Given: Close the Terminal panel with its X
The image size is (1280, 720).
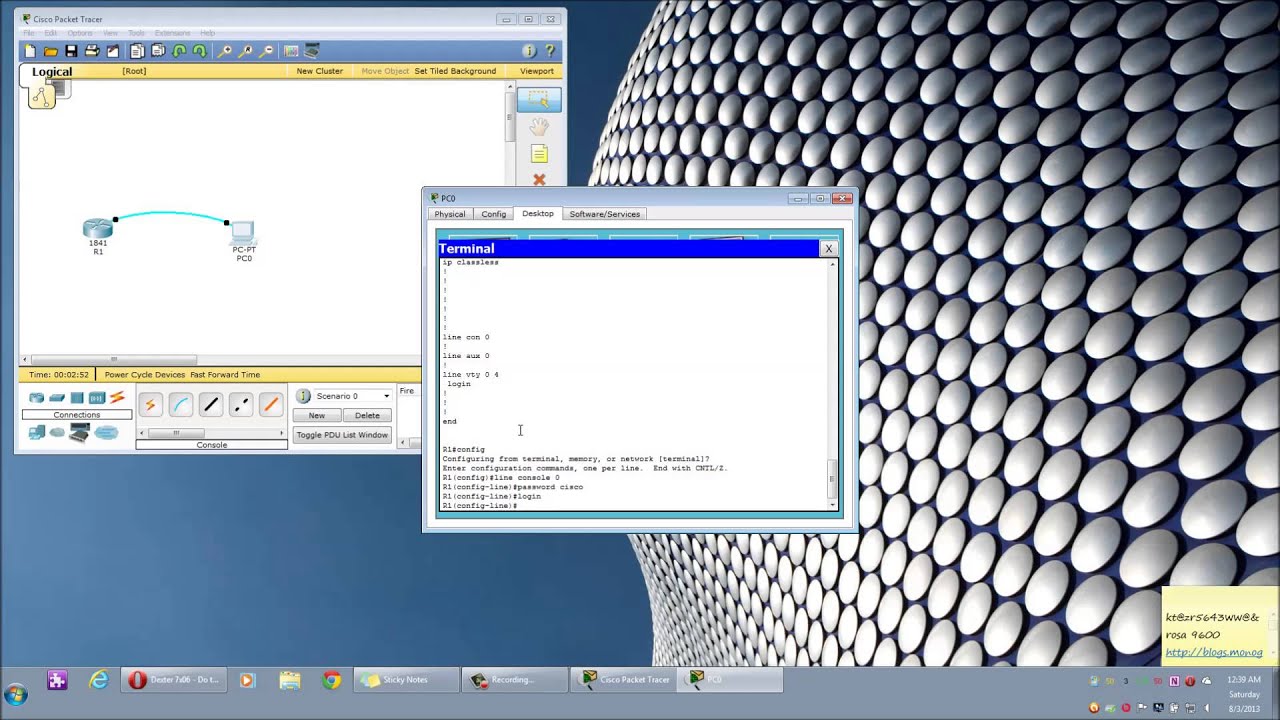Looking at the screenshot, I should point(828,248).
